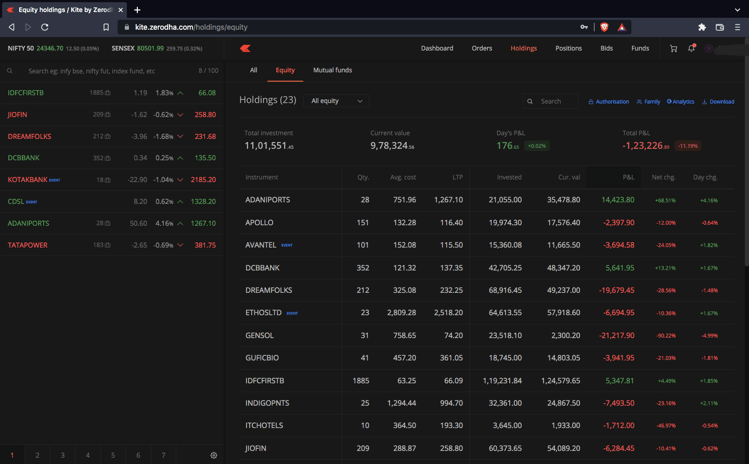Image resolution: width=749 pixels, height=464 pixels.
Task: Go to the Dashboard menu
Action: (437, 48)
